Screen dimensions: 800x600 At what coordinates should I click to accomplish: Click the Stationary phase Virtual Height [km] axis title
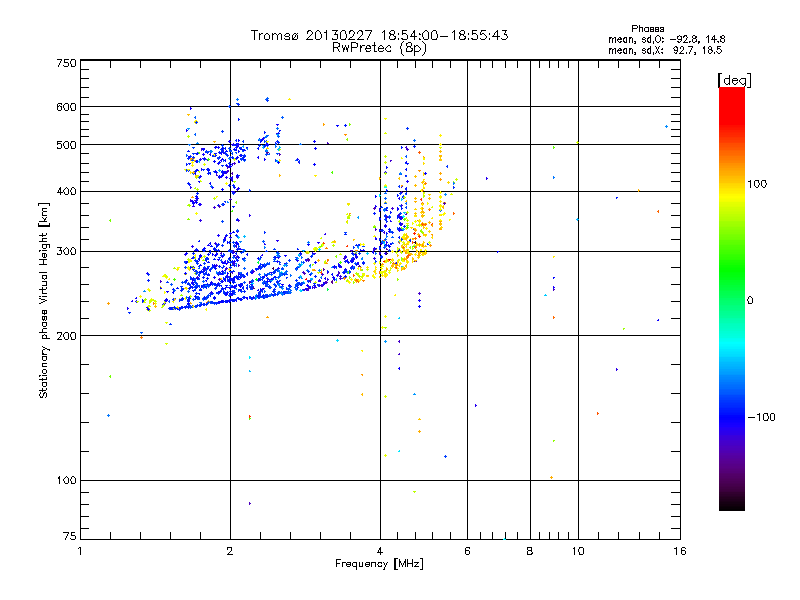(x=44, y=300)
